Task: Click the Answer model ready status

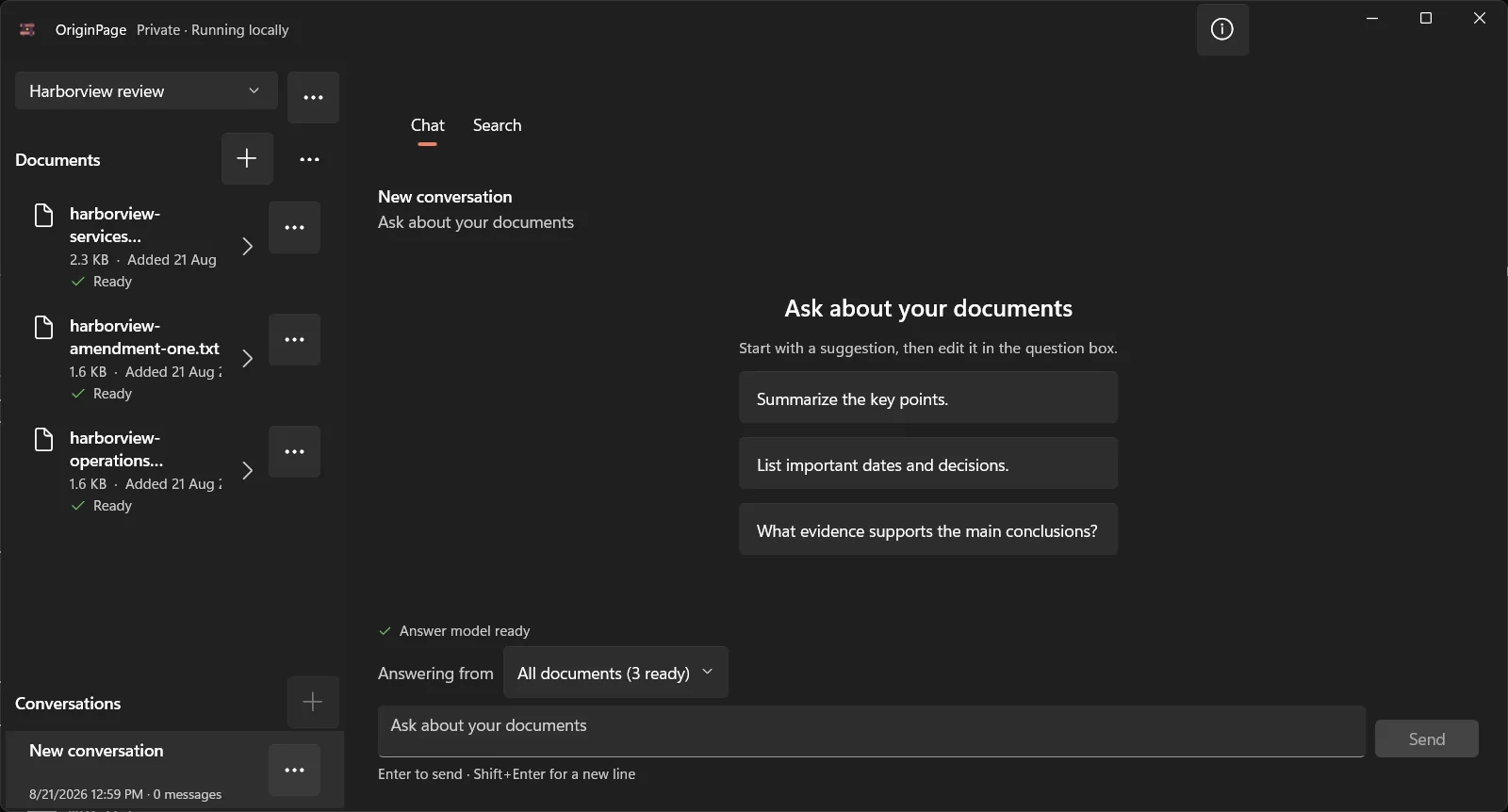Action: pos(454,631)
